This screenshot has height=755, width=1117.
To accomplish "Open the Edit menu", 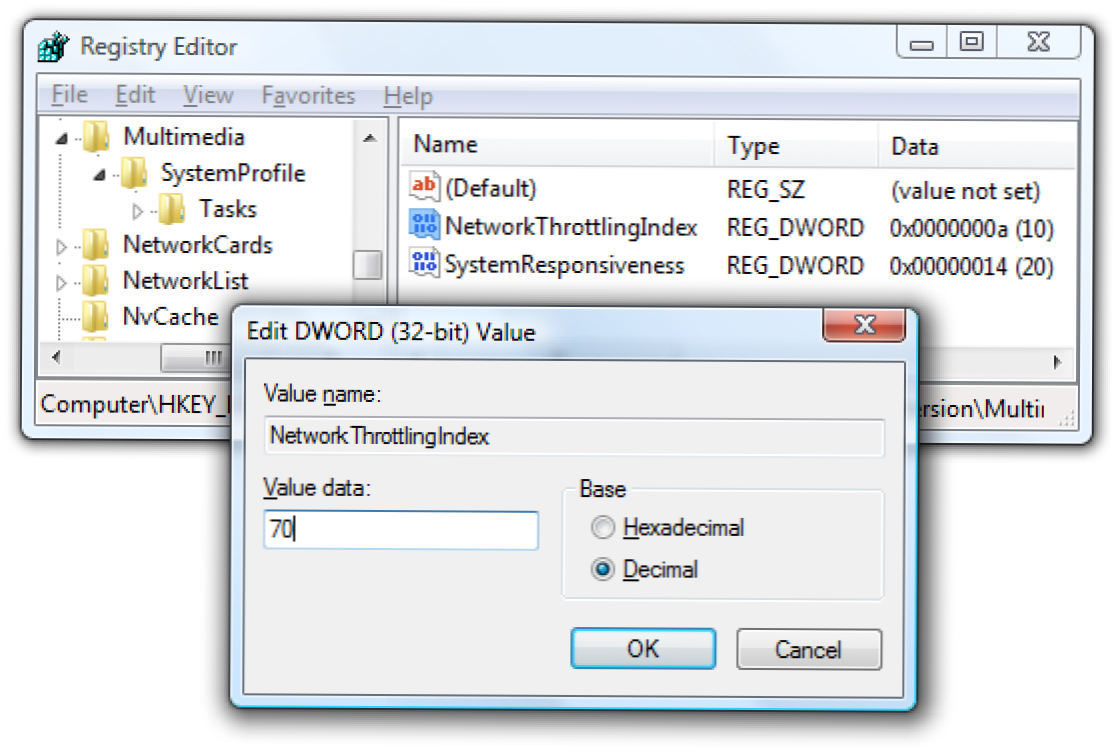I will pyautogui.click(x=135, y=96).
